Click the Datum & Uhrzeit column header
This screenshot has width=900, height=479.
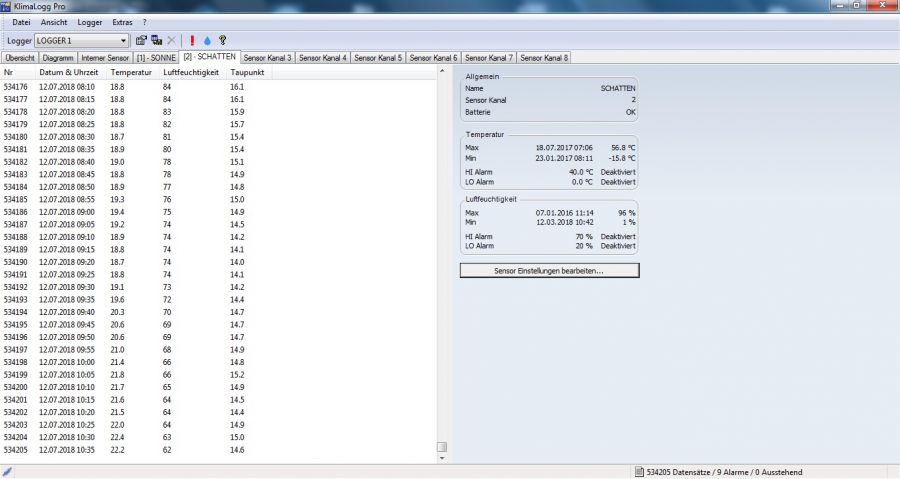click(x=67, y=72)
